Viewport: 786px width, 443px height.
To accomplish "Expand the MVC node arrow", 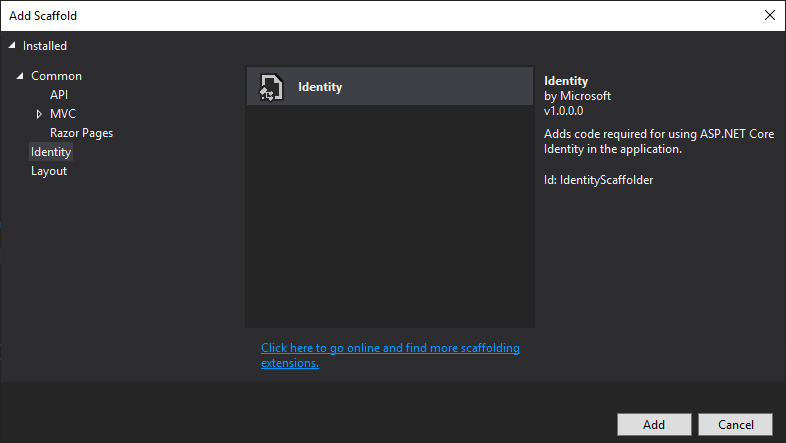I will click(39, 114).
